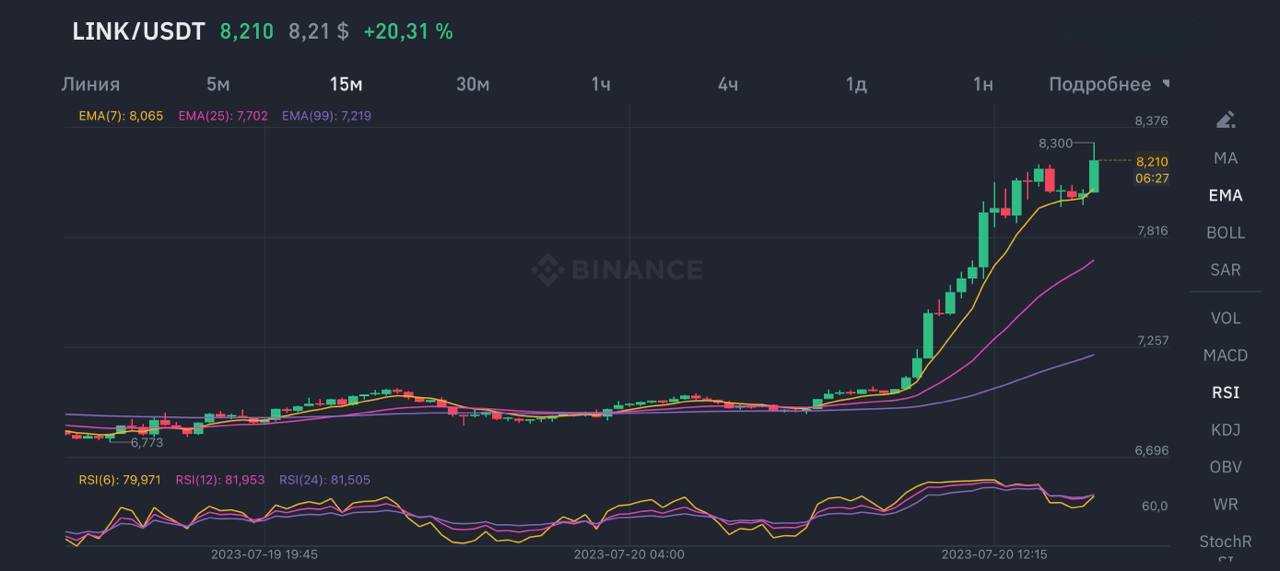
Task: Show the KDJ sub-indicator
Action: click(1226, 429)
